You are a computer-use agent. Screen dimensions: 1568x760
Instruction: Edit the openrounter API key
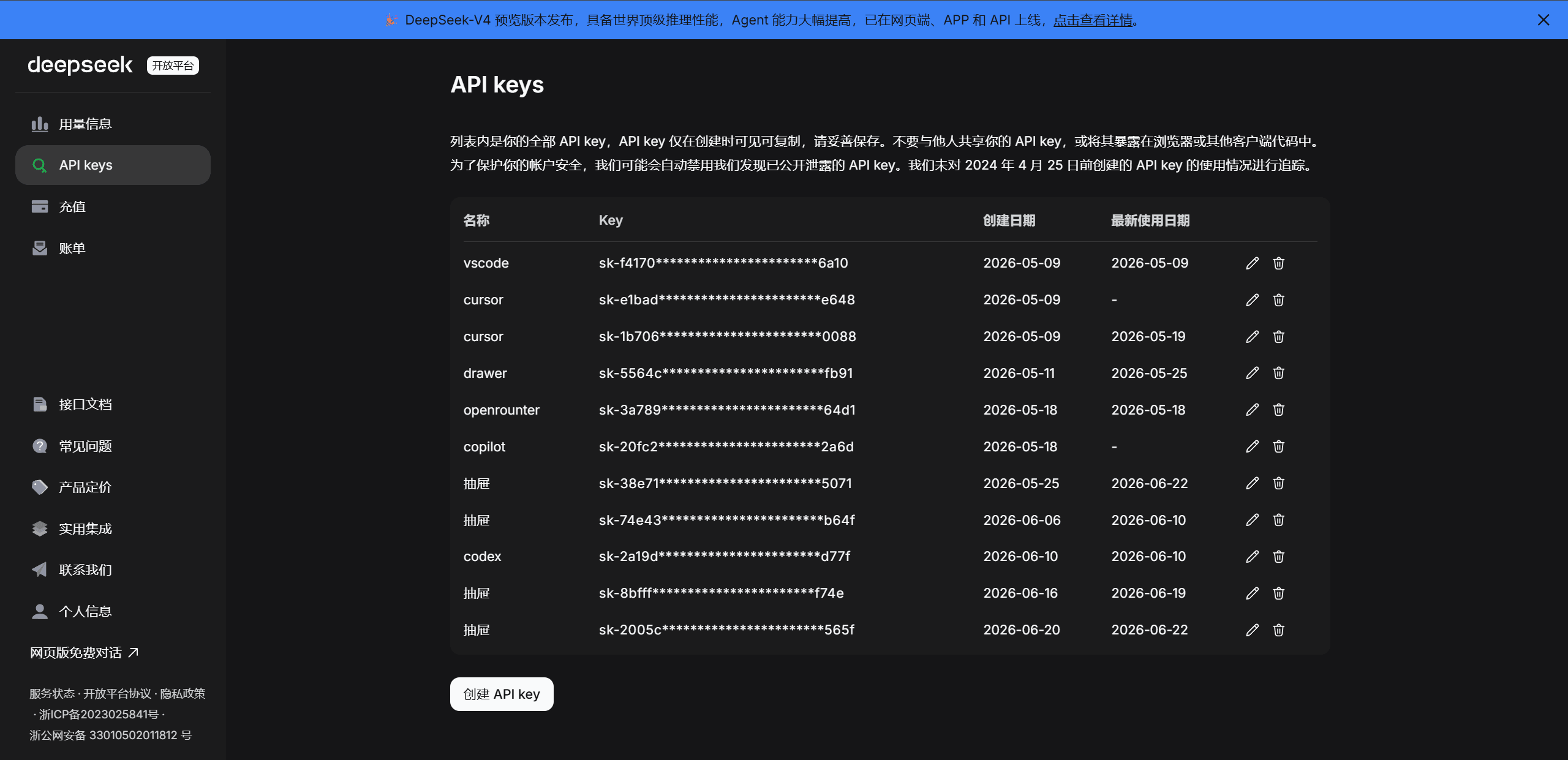pyautogui.click(x=1252, y=410)
